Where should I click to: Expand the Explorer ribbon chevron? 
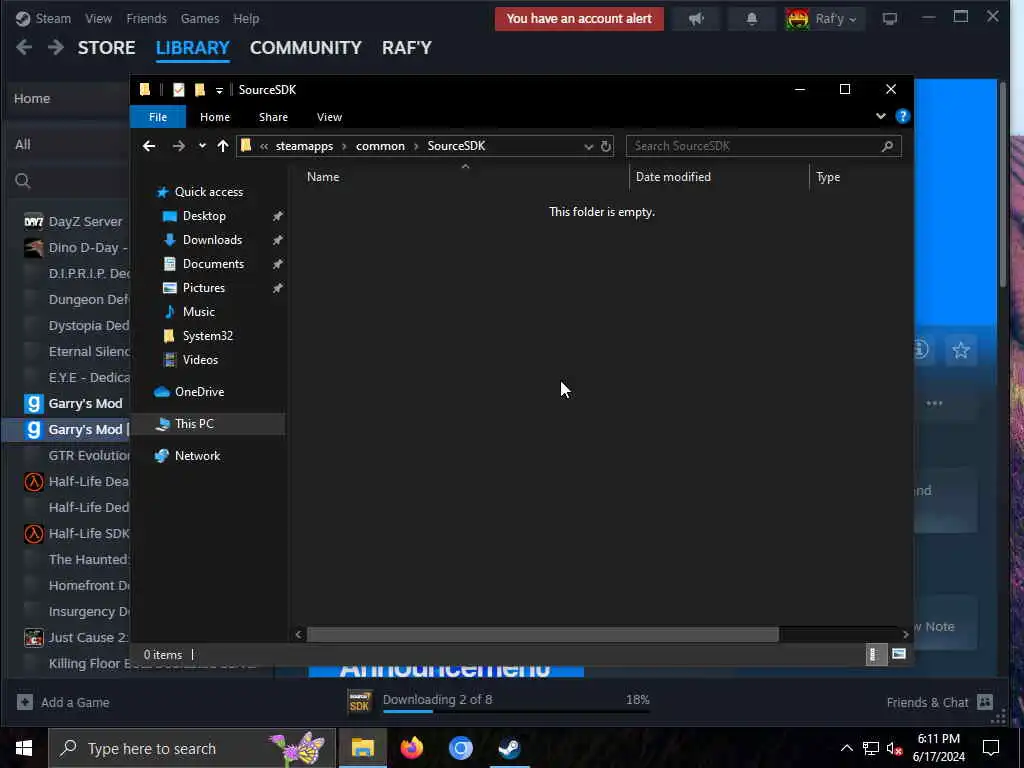(x=880, y=116)
